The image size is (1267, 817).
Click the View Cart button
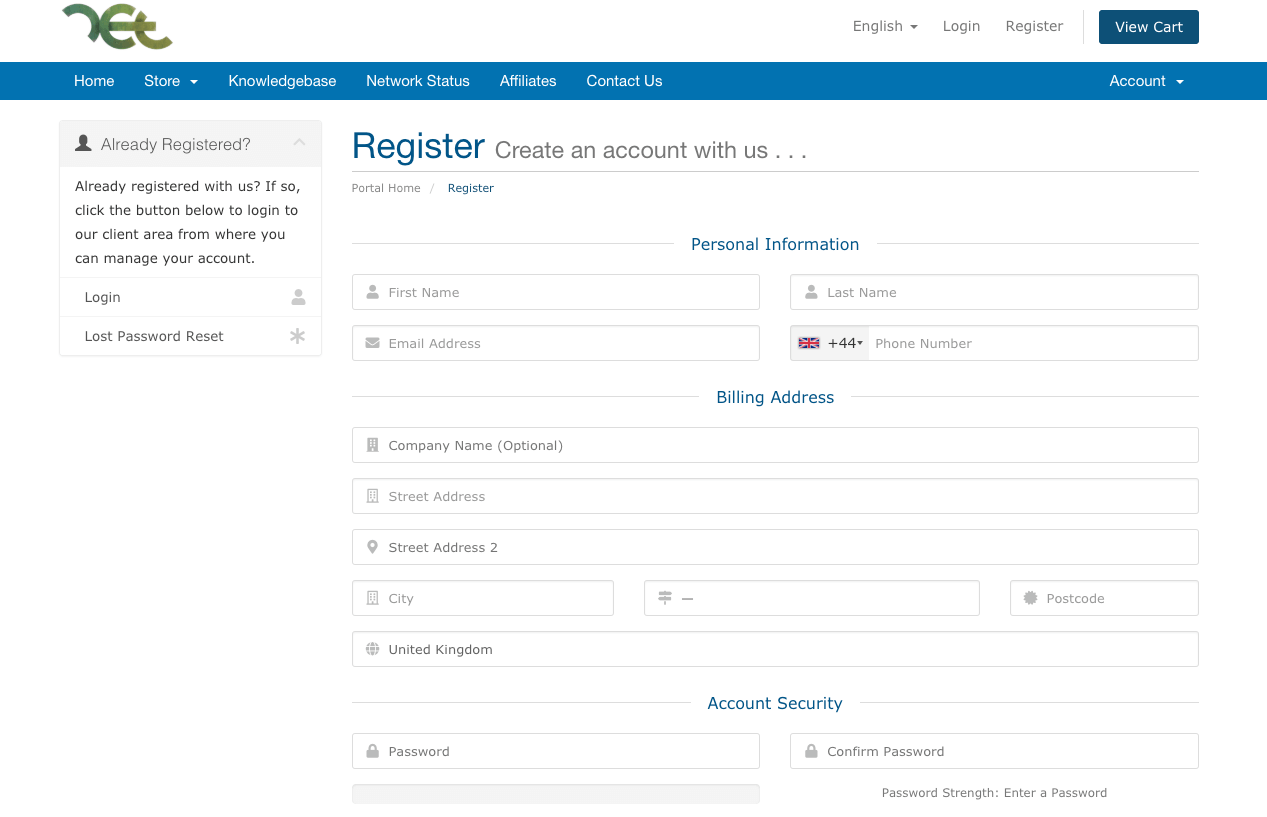pyautogui.click(x=1149, y=27)
